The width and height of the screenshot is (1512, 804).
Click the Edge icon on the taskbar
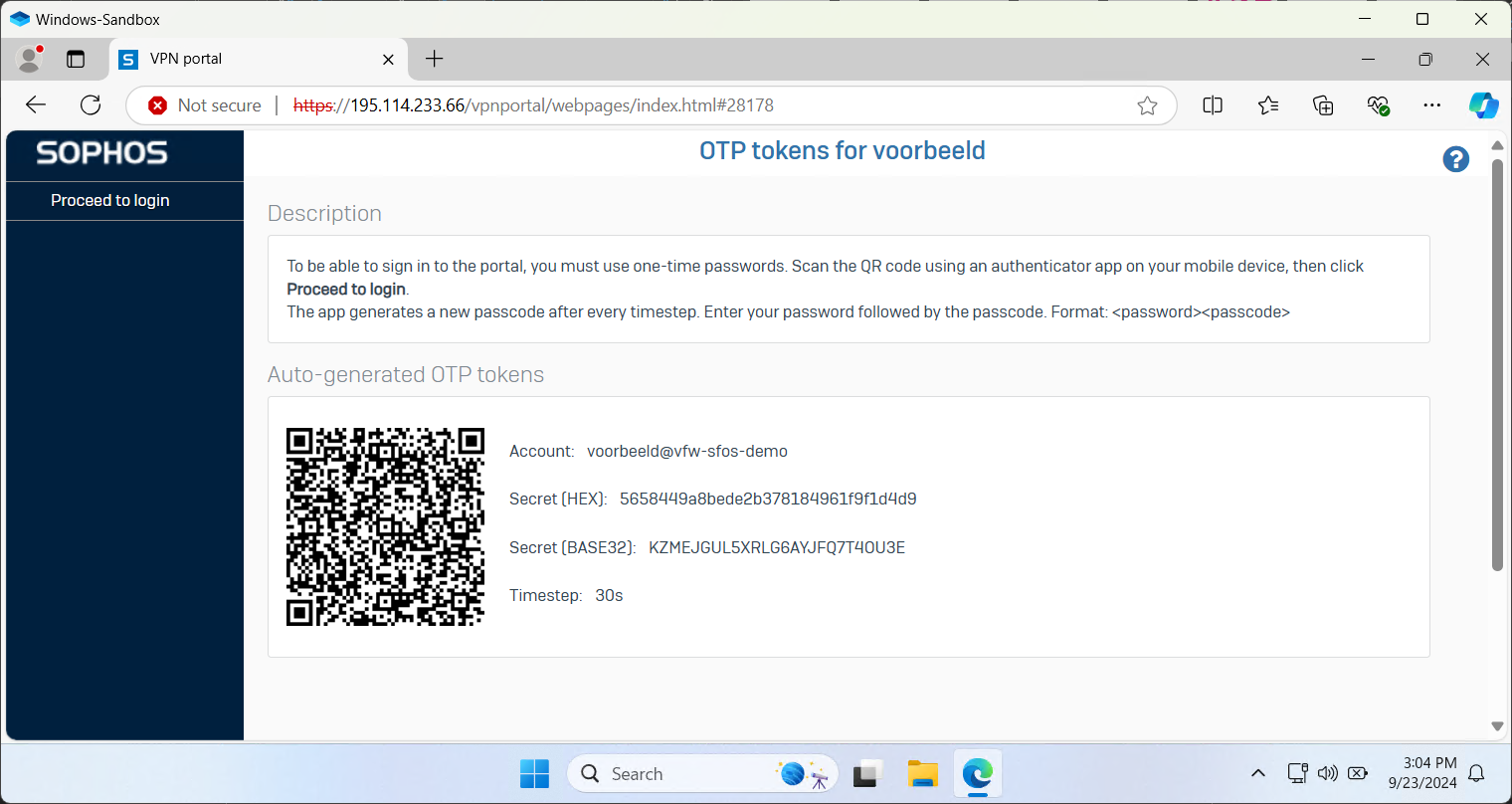pos(977,773)
